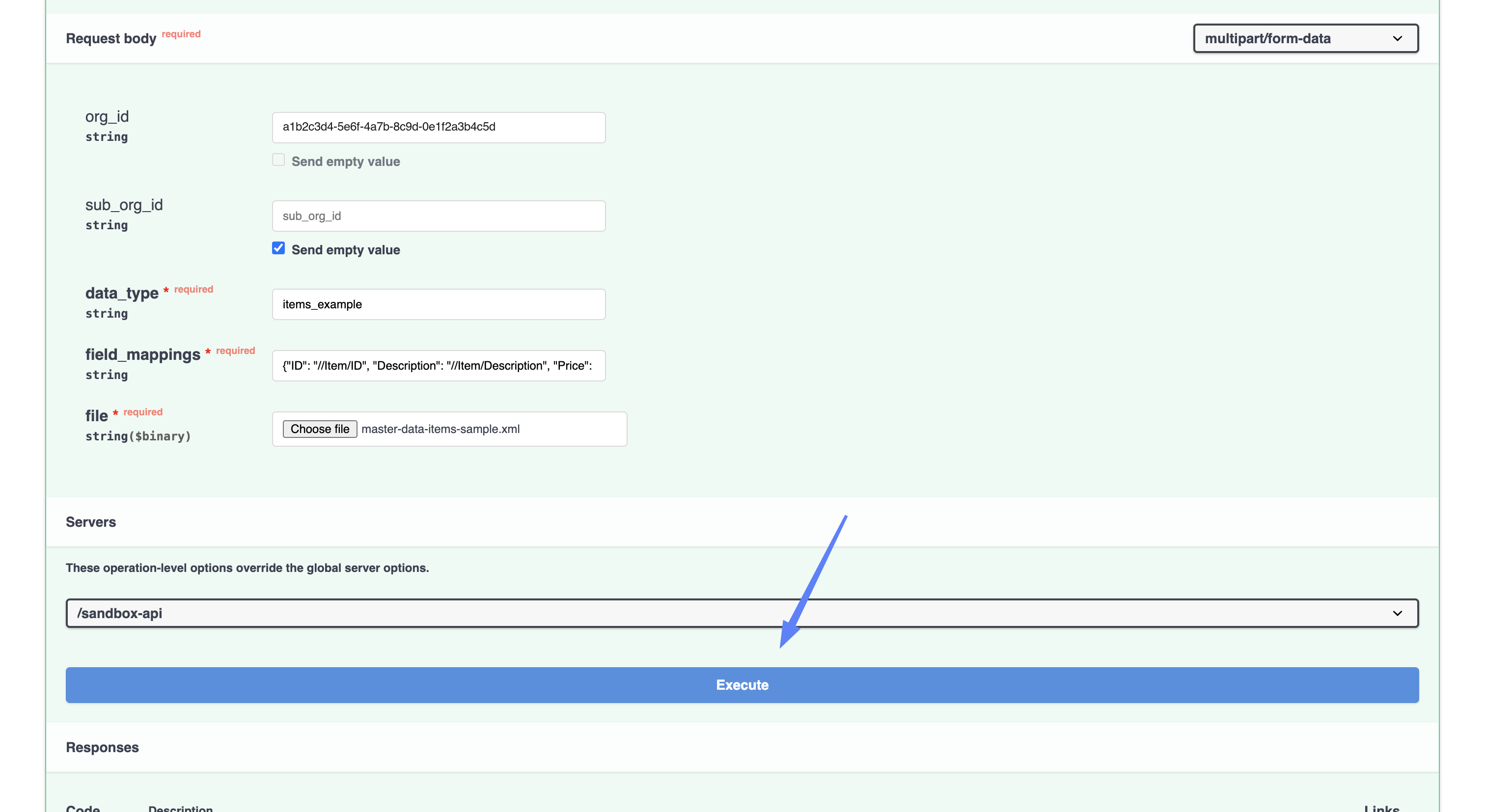Screen dimensions: 1485x812
Task: Click the org_id parameter label
Action: click(107, 117)
